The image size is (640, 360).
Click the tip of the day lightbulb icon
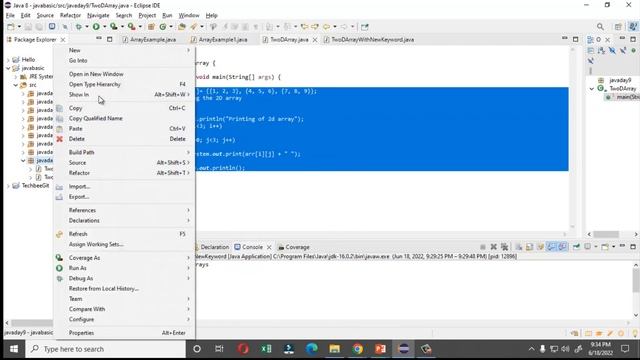click(635, 333)
